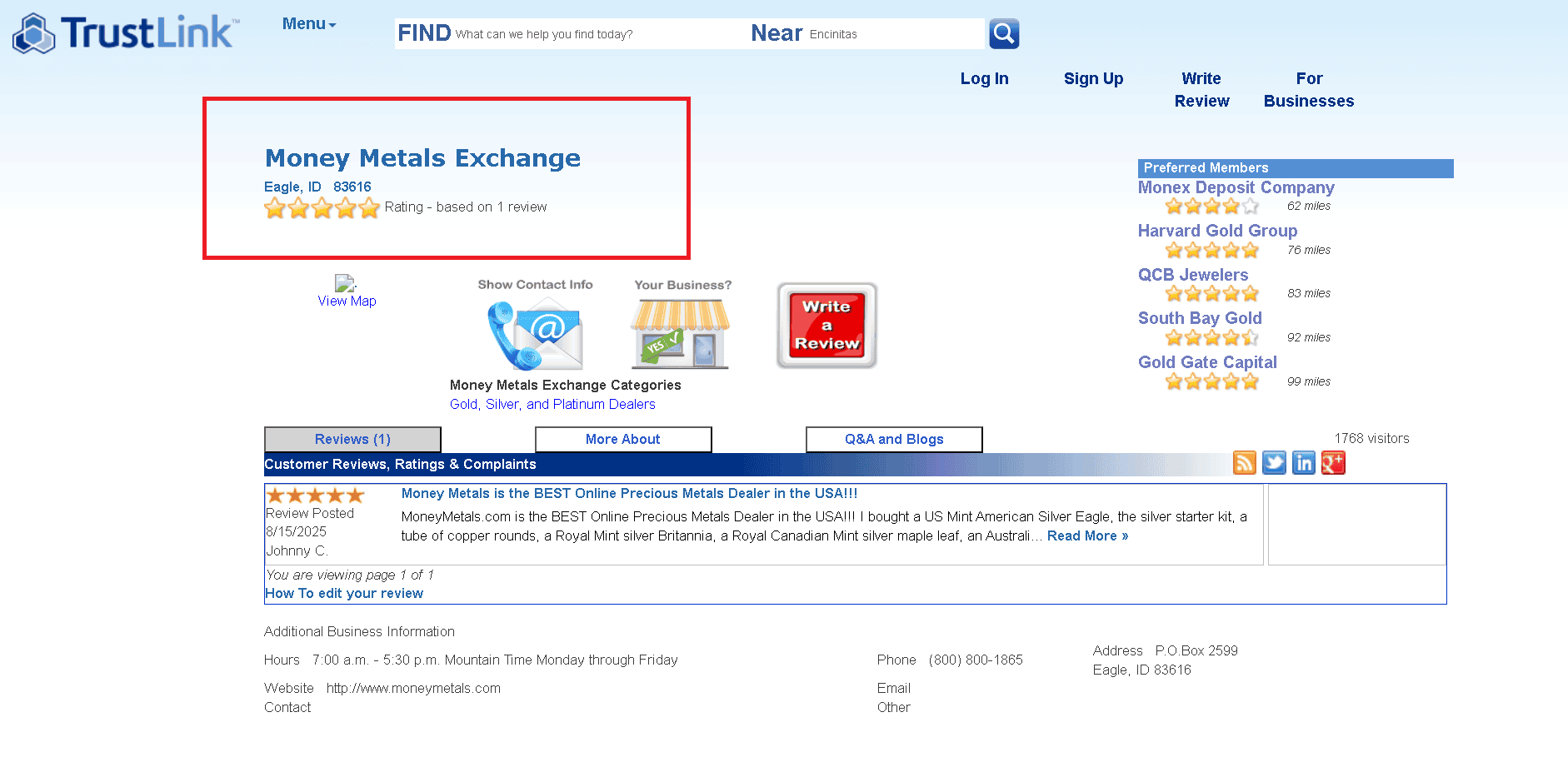
Task: Click the Your Business storefront icon
Action: [x=680, y=333]
